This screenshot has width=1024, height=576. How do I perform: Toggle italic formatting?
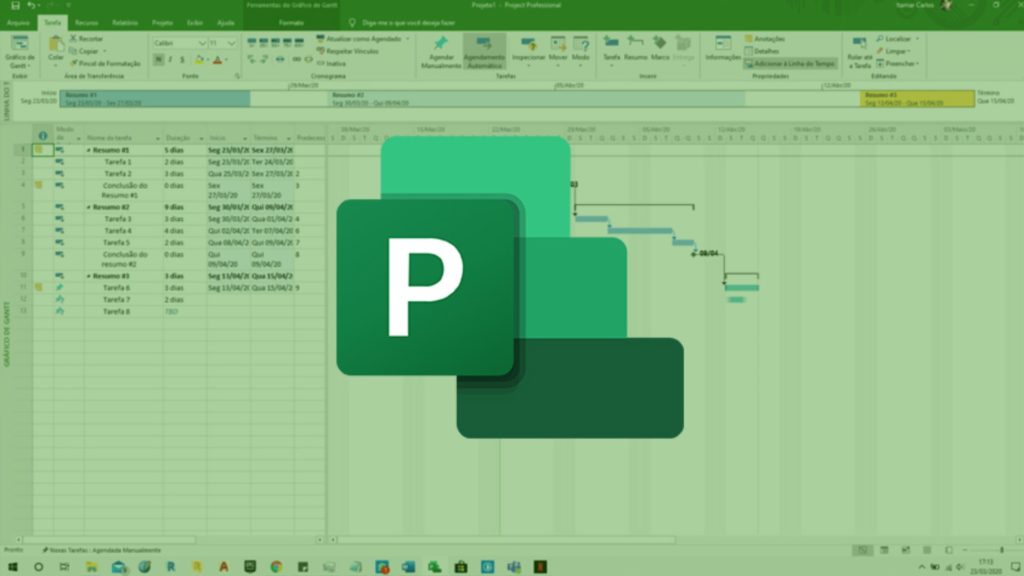point(170,60)
